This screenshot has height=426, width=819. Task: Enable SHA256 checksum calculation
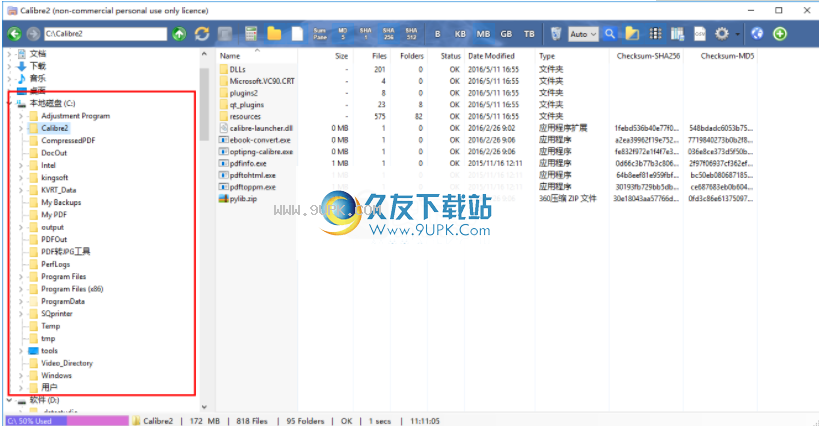389,34
